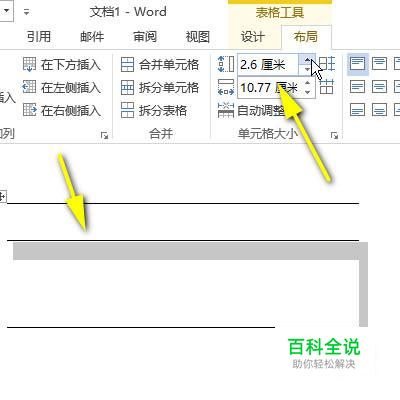Increase column width with up spinner arrow
400x400 pixels.
click(x=308, y=83)
